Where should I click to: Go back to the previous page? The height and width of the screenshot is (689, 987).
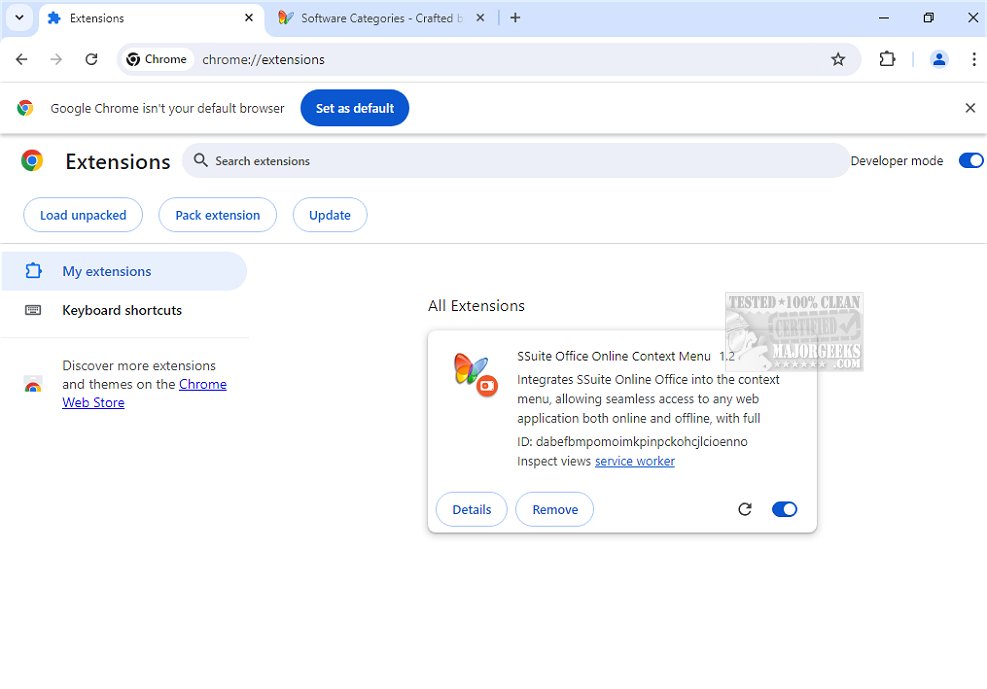pyautogui.click(x=21, y=59)
